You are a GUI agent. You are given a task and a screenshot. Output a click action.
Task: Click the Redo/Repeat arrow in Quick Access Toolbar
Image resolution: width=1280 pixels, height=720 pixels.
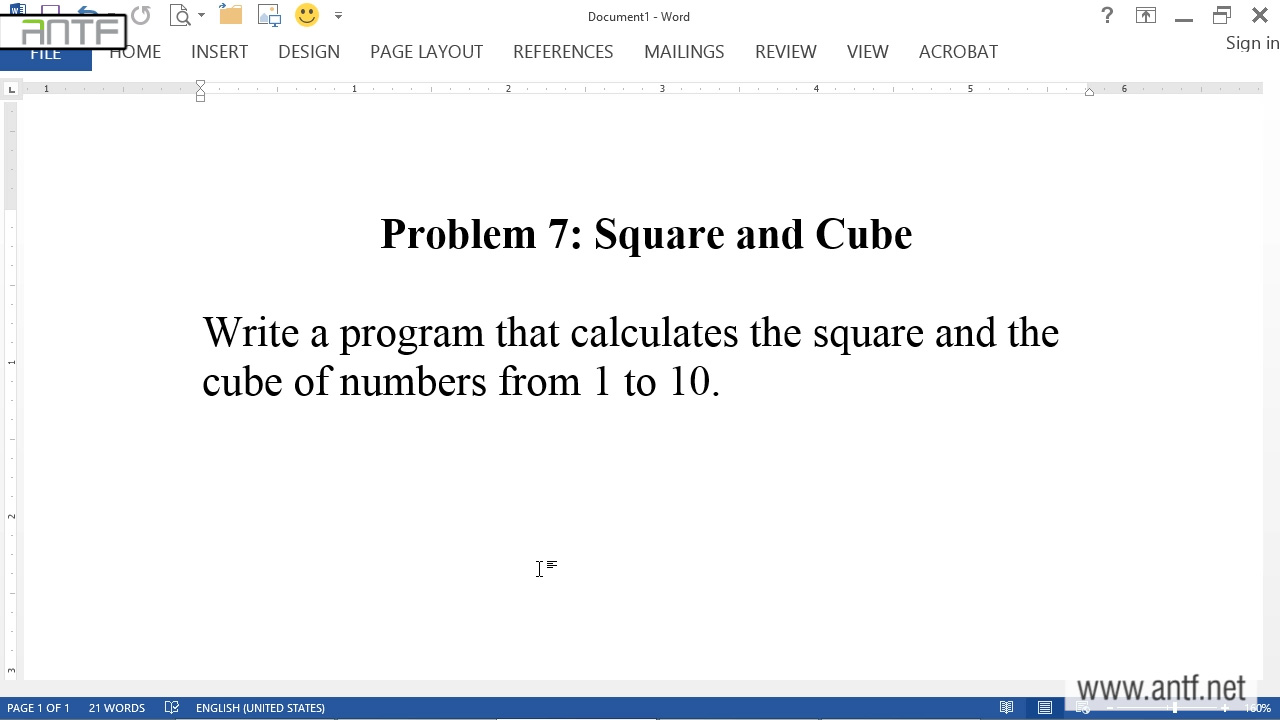140,15
